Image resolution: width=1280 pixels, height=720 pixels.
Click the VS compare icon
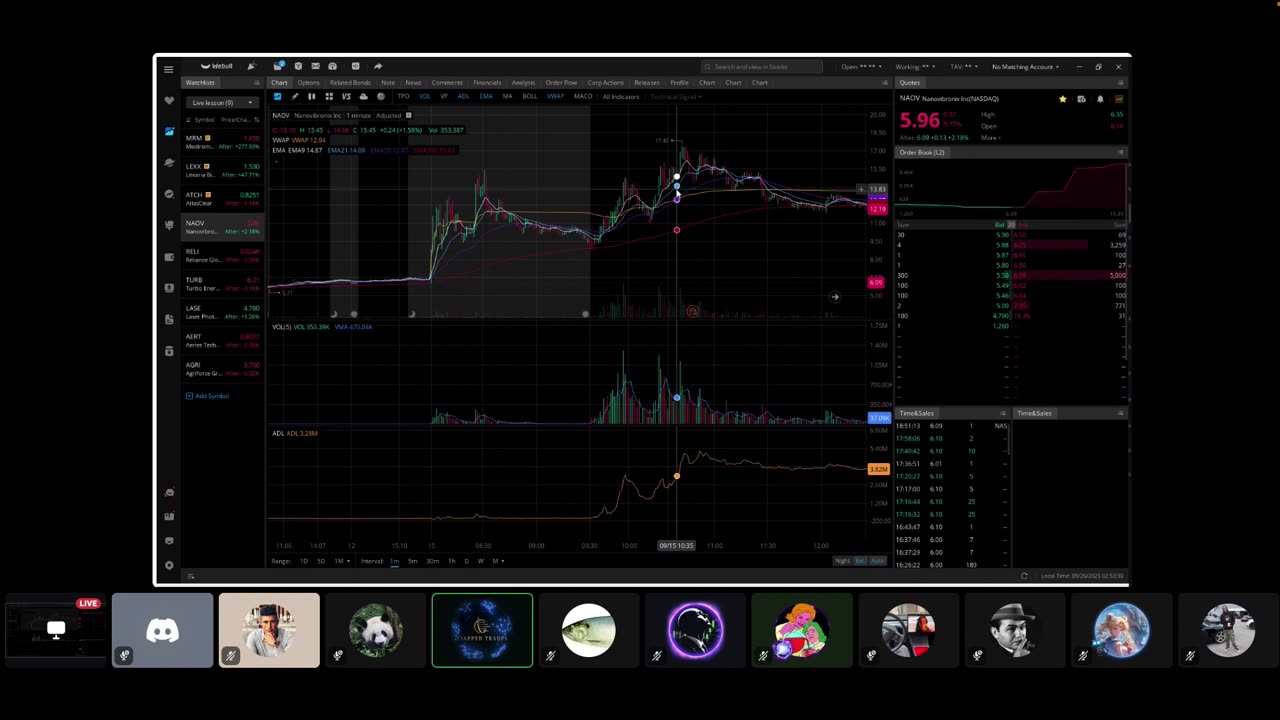pyautogui.click(x=346, y=96)
